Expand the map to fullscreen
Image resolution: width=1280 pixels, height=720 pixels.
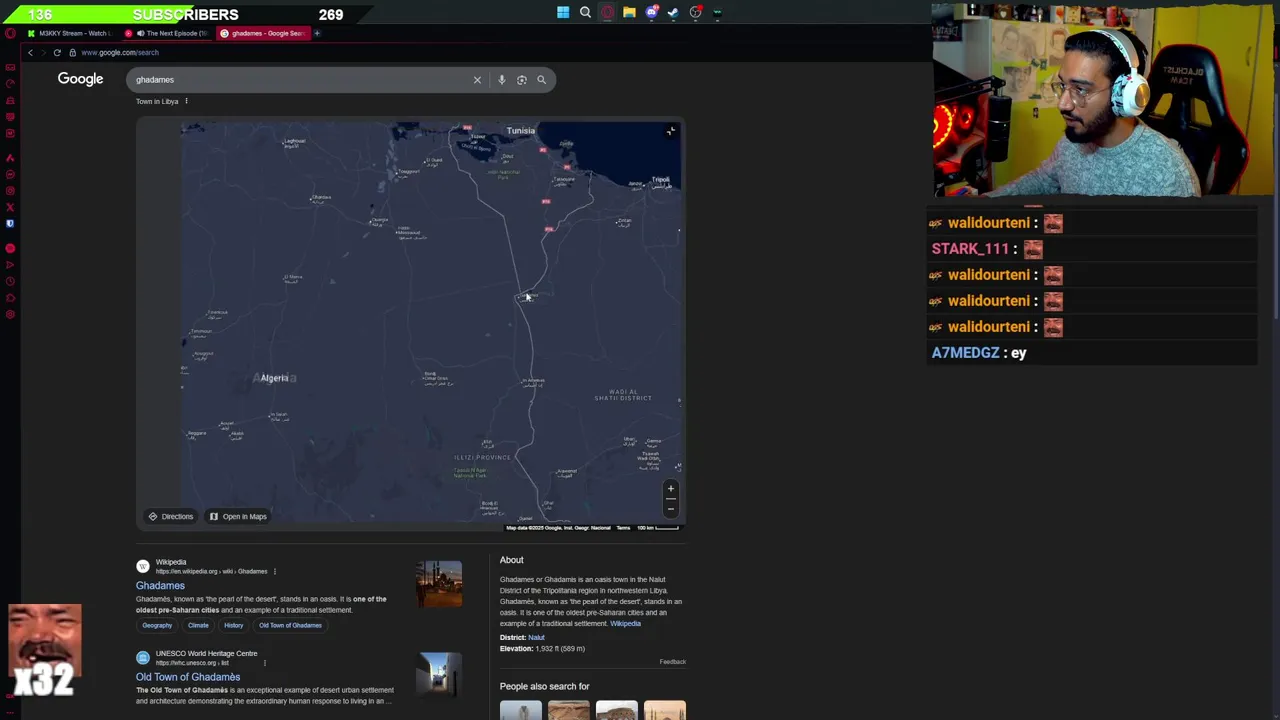(x=671, y=132)
